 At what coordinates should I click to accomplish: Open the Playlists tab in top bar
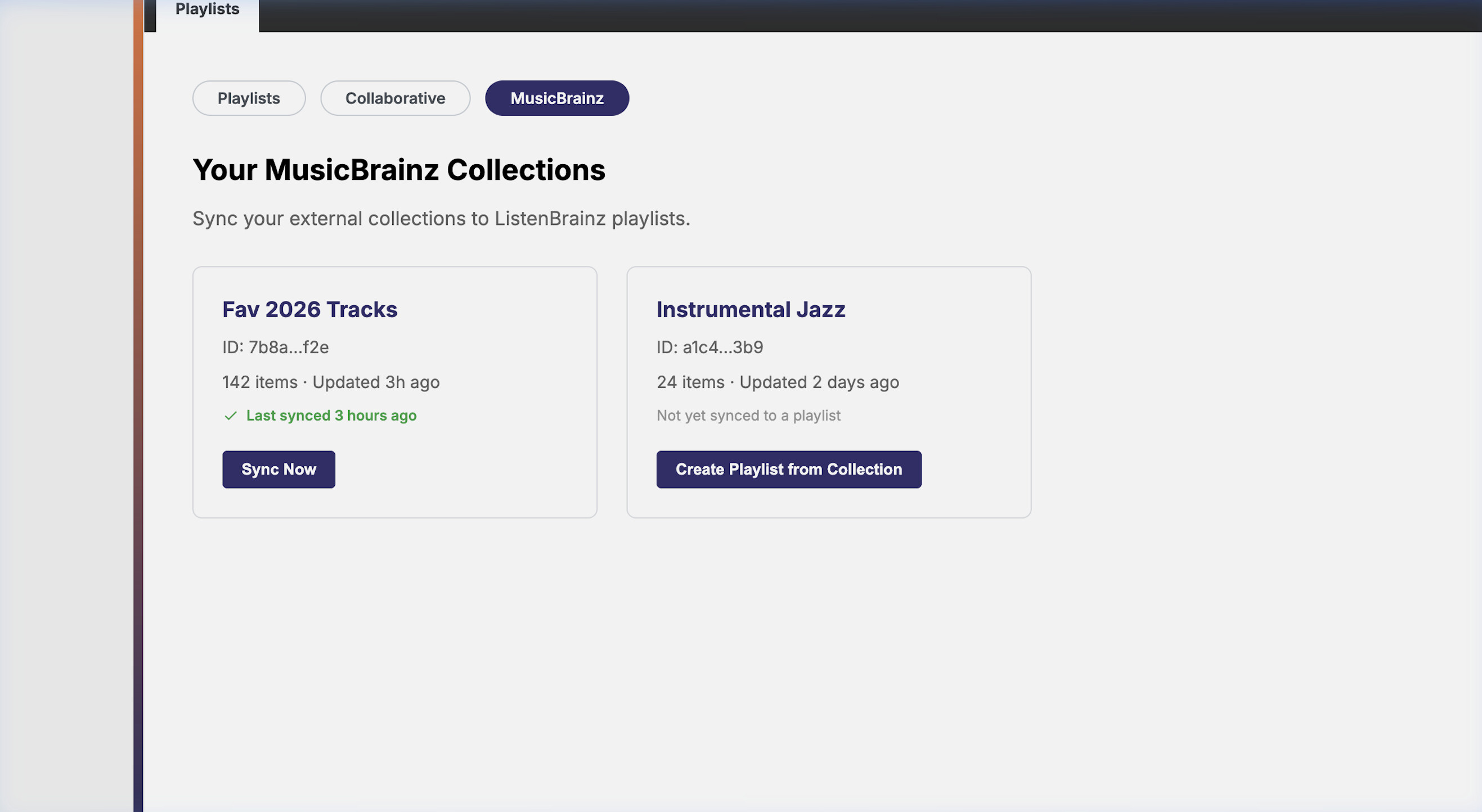[207, 10]
